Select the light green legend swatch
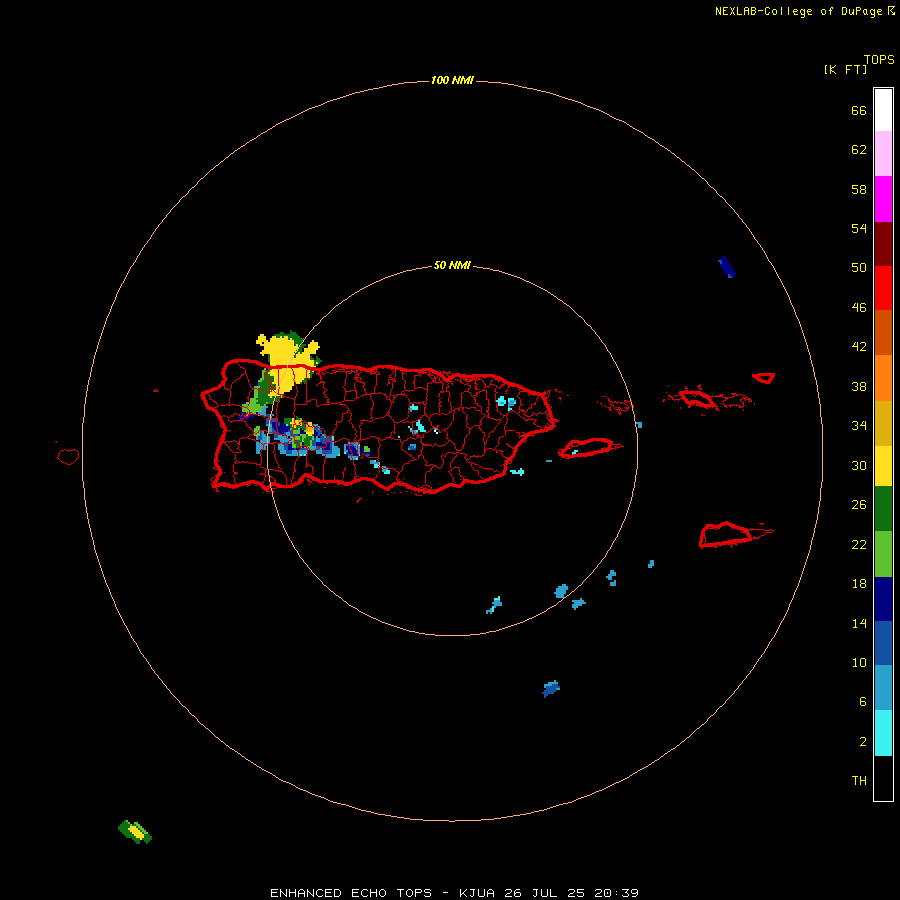Screen dimensions: 900x900 [883, 553]
